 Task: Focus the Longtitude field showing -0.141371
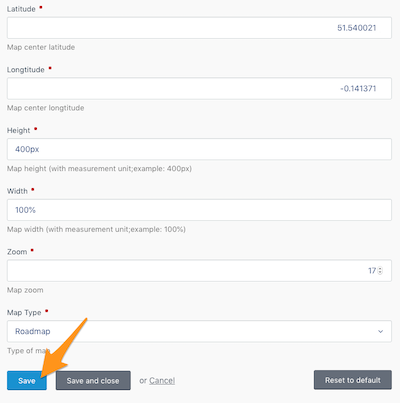[x=199, y=89]
